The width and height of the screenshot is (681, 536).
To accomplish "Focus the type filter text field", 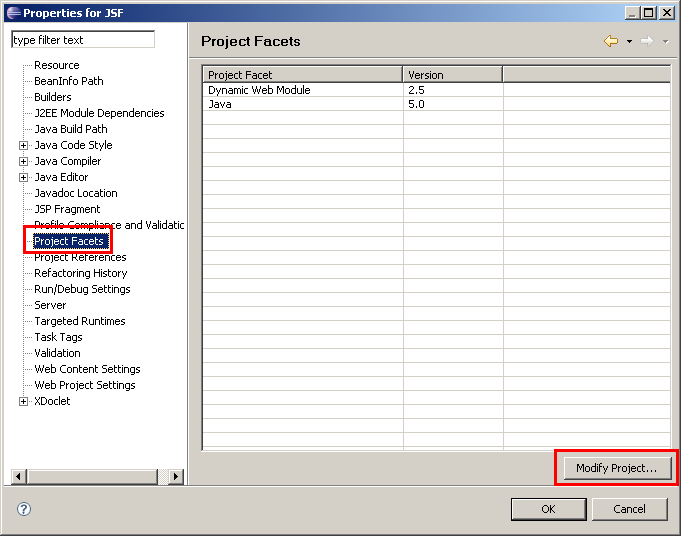I will [83, 40].
